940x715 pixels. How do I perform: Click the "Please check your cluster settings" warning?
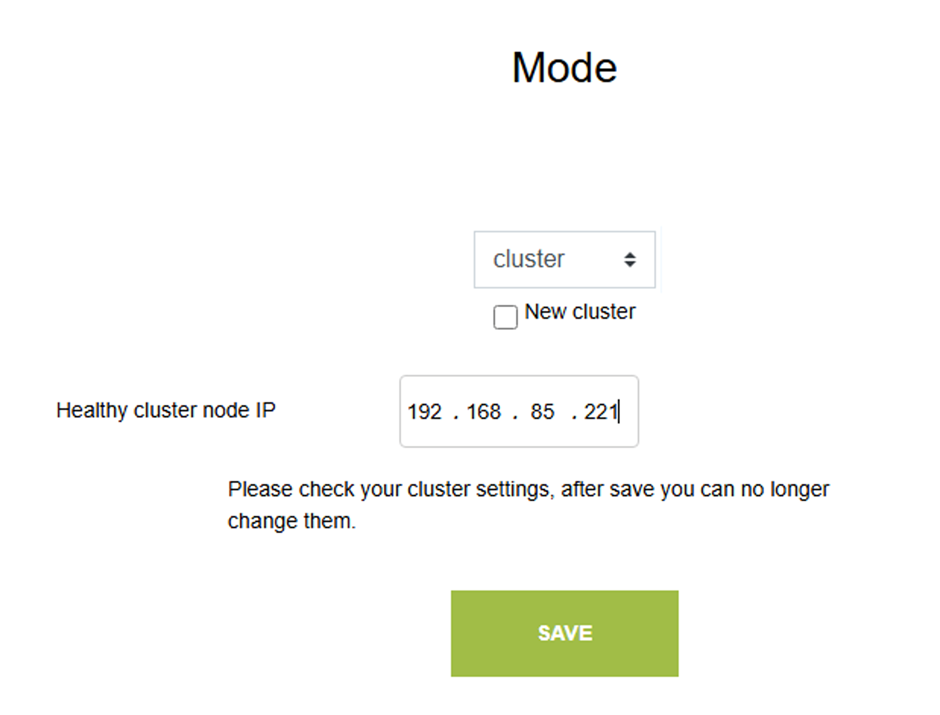click(x=391, y=490)
